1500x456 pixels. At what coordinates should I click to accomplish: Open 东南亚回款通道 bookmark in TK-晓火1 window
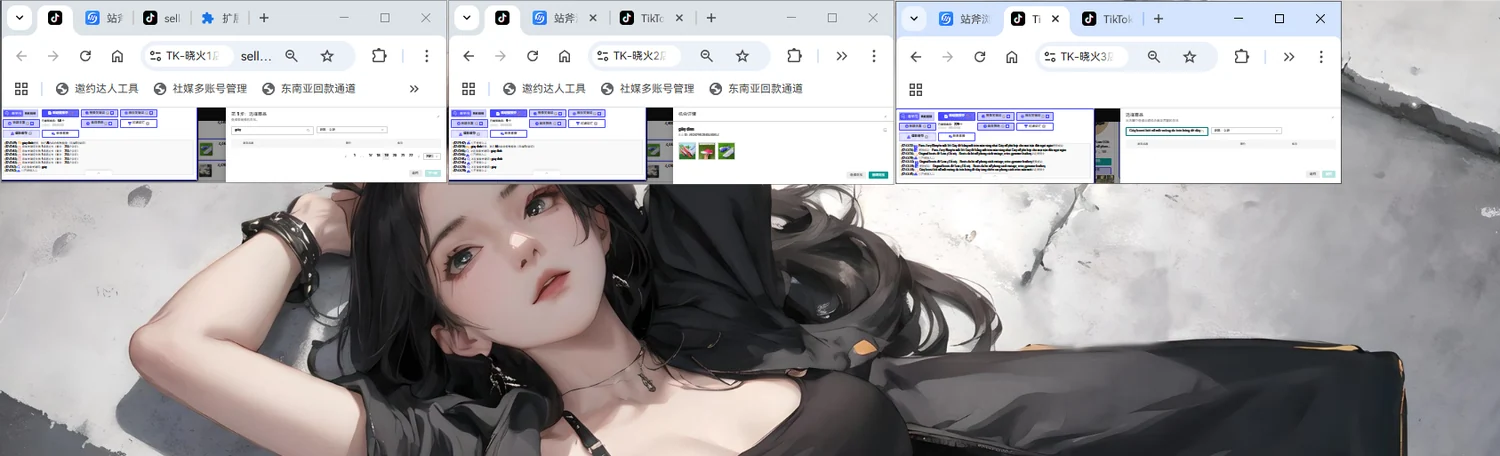tap(309, 88)
